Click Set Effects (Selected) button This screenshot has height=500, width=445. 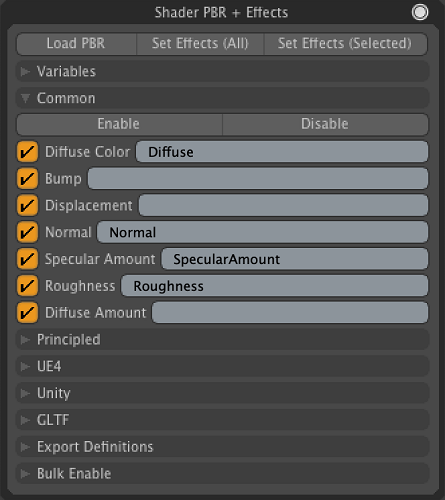[x=346, y=44]
